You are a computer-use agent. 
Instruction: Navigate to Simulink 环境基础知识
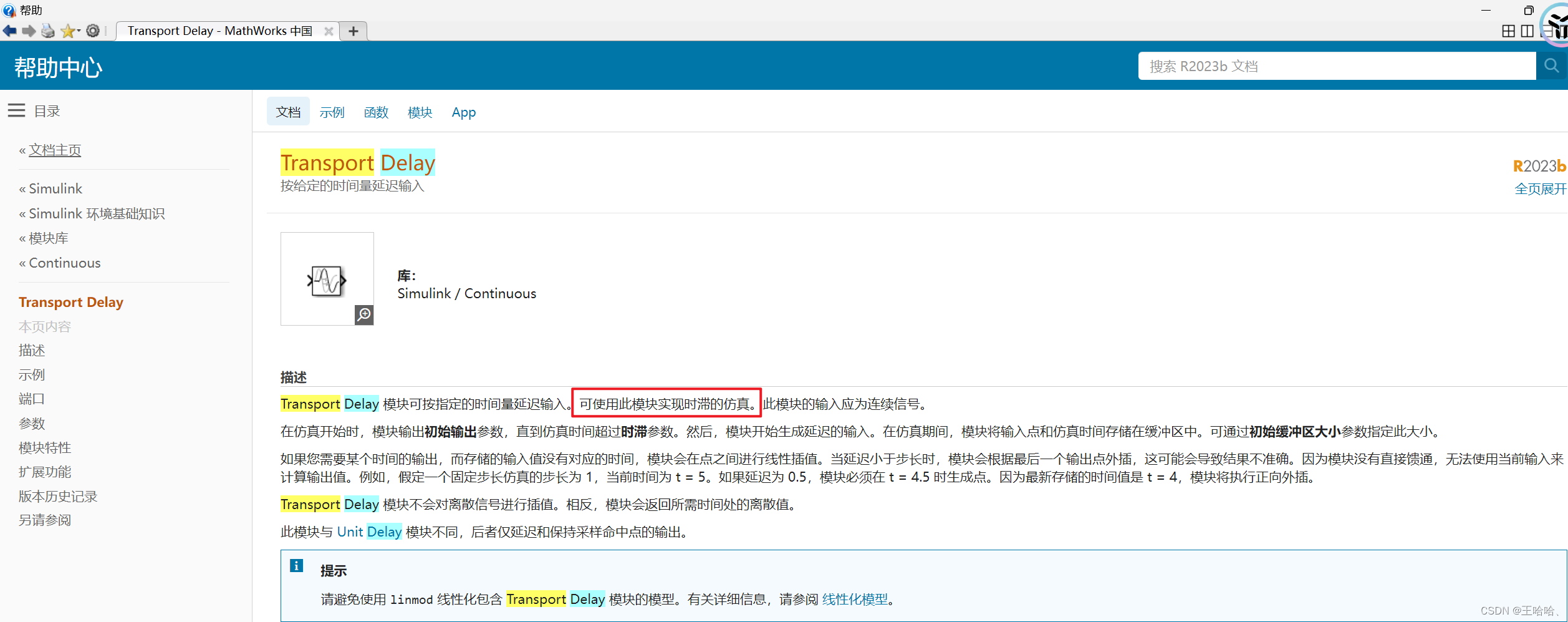coord(97,213)
